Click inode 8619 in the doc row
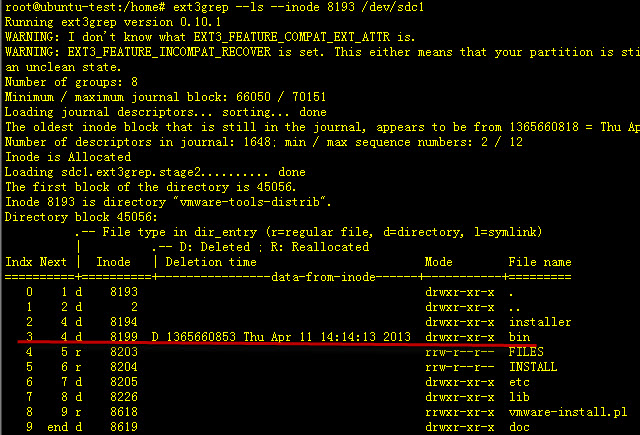Screen dimensions: 640x435 coord(124,427)
